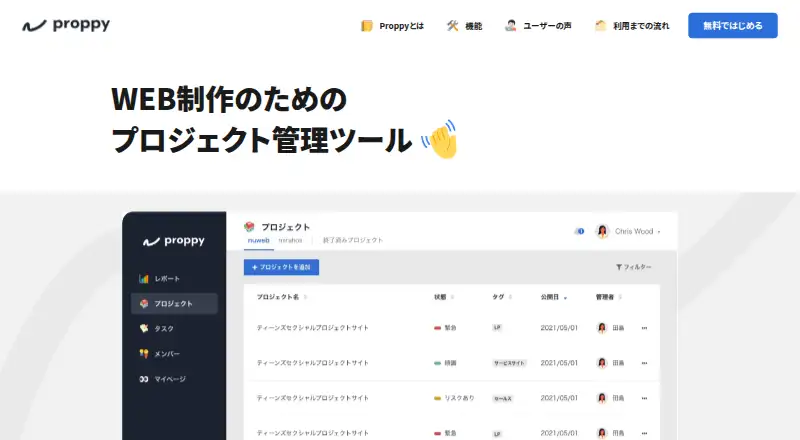Click the LP tag in the top row
800x440 pixels.
click(497, 328)
